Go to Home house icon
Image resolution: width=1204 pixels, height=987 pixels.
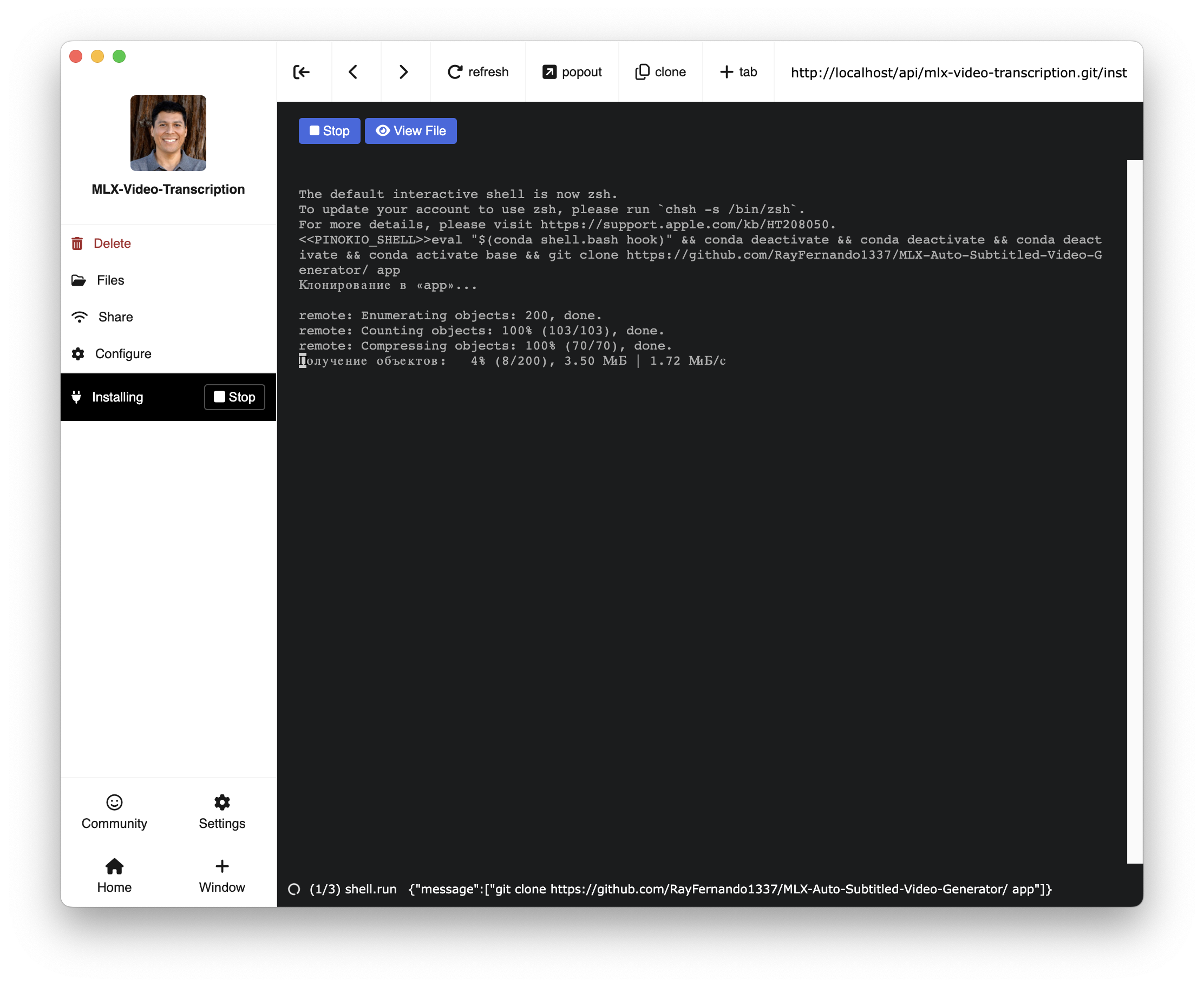(x=114, y=875)
